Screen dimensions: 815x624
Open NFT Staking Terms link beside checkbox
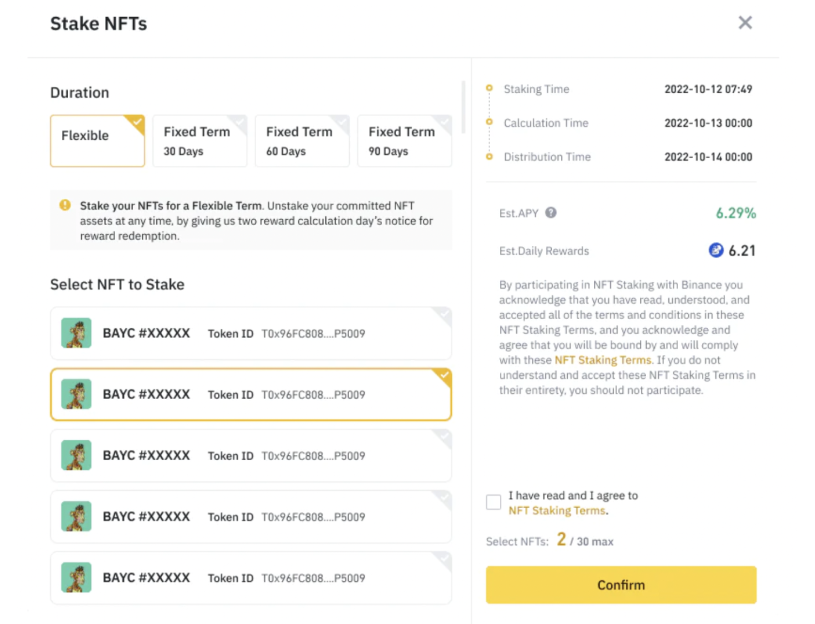557,511
